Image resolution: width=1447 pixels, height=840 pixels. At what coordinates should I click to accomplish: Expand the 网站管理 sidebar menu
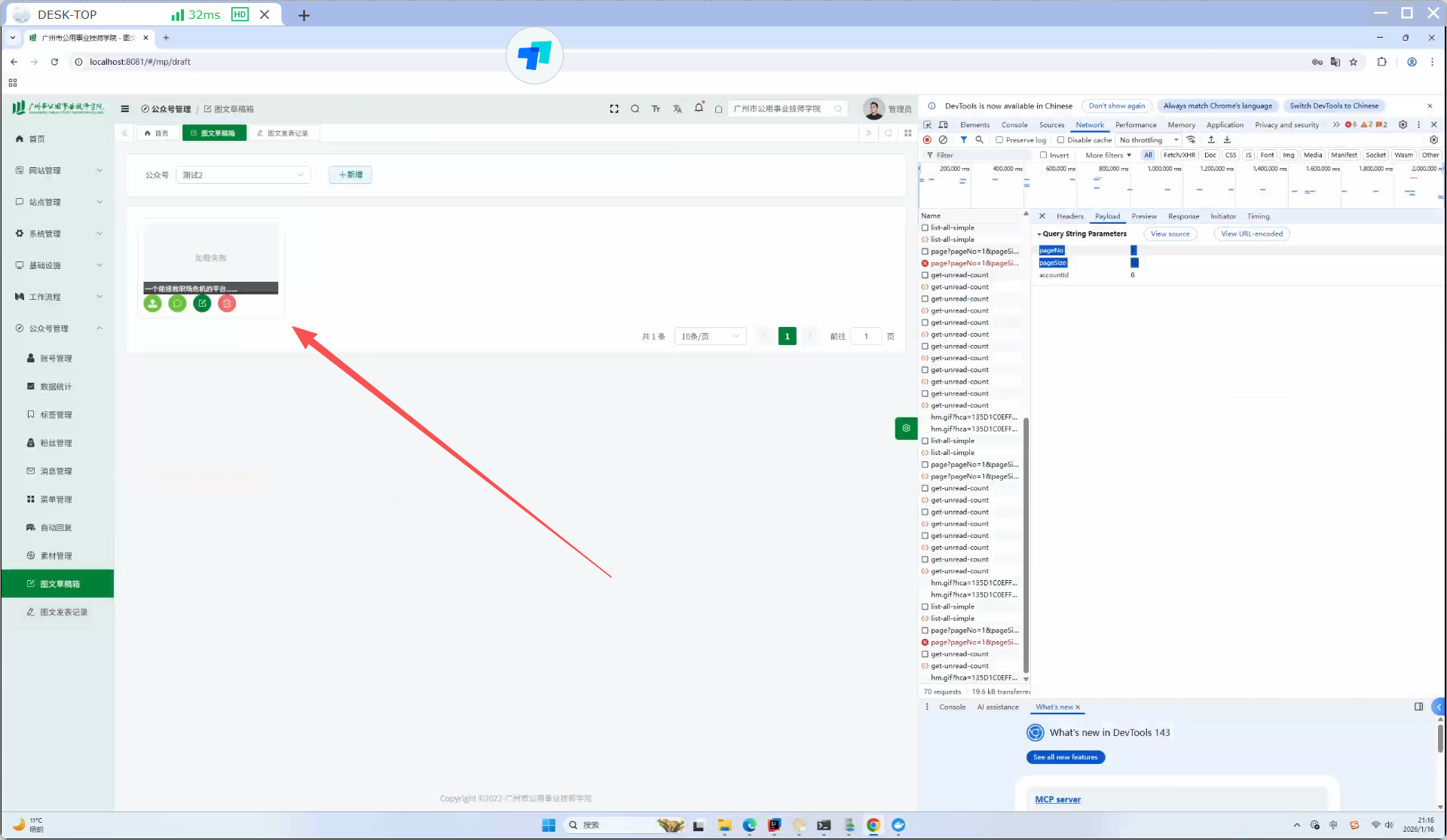[x=58, y=171]
